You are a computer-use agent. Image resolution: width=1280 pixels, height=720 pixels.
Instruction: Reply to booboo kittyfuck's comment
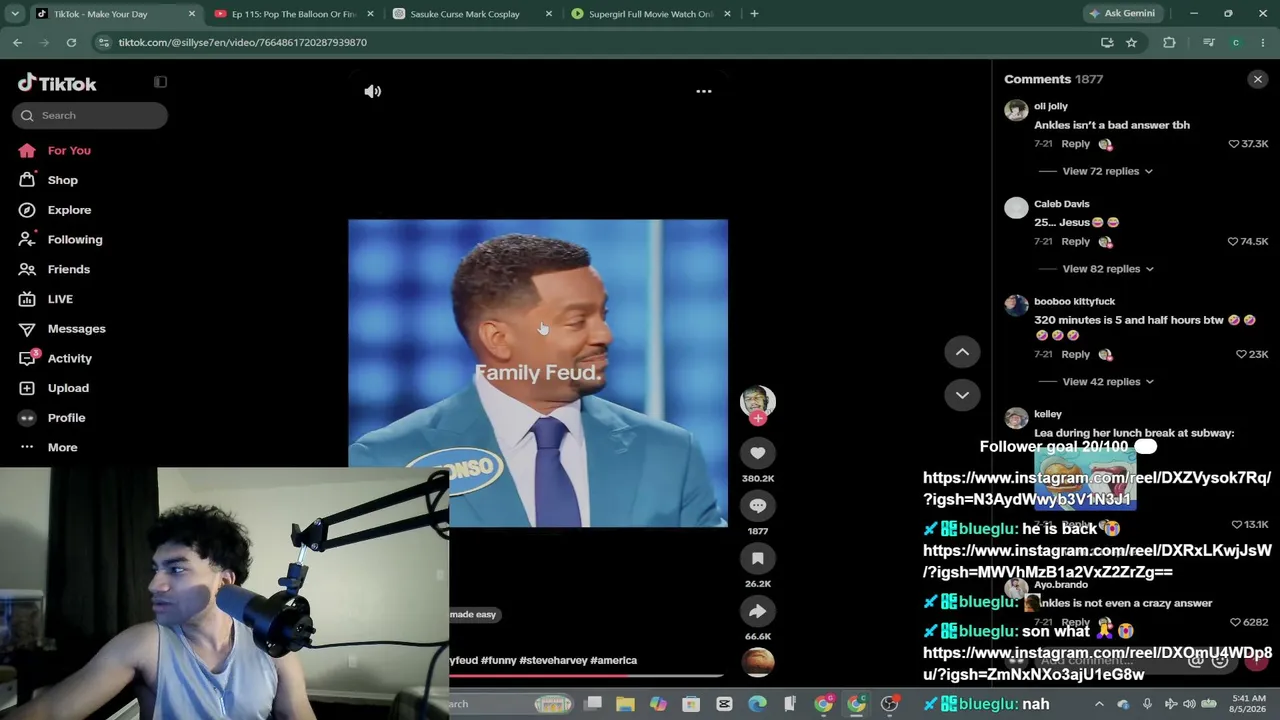pyautogui.click(x=1075, y=354)
